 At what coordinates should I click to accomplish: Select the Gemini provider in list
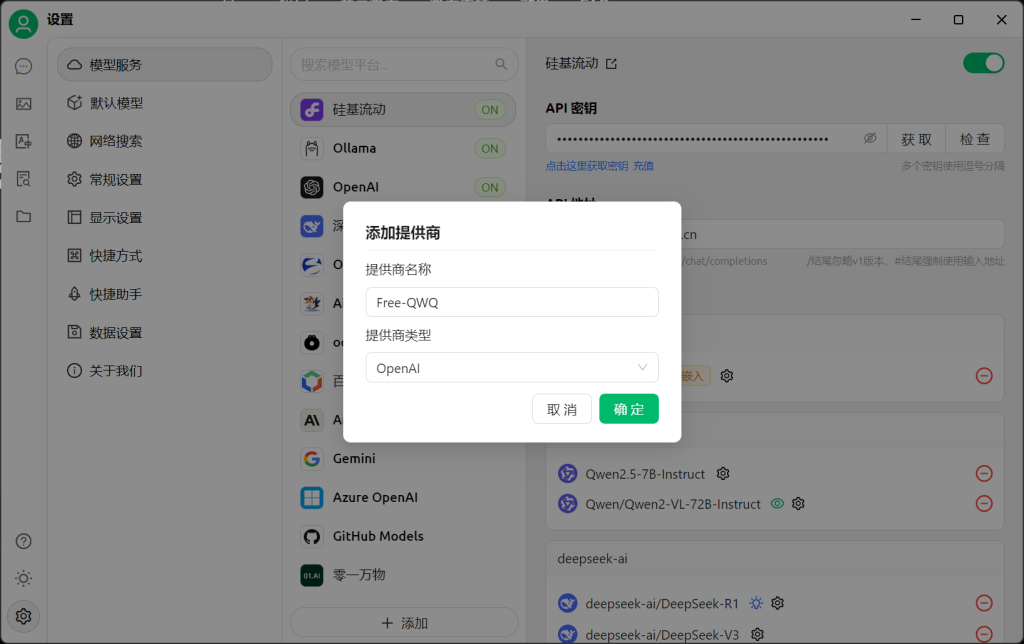403,459
